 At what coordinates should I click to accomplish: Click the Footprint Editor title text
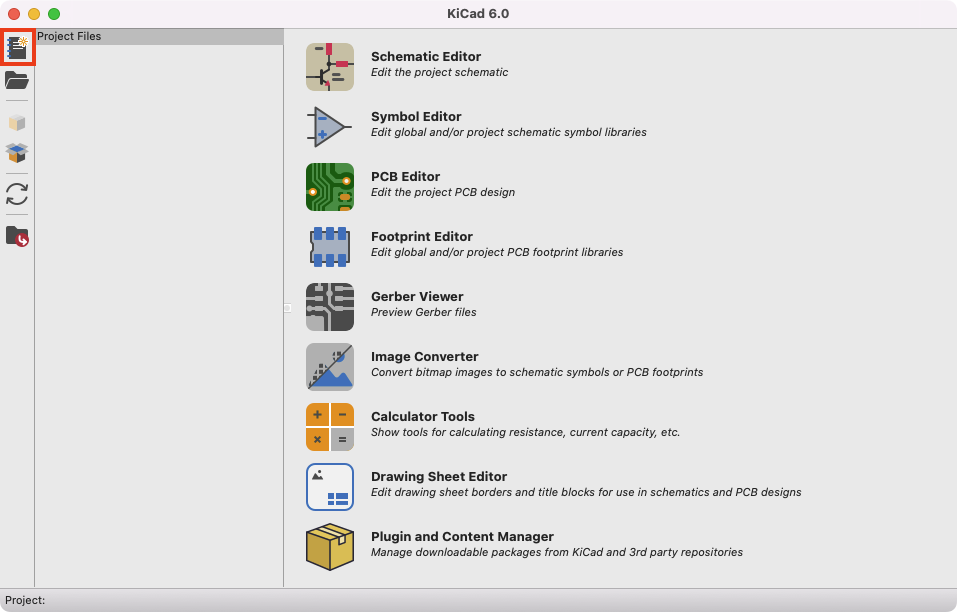[422, 237]
